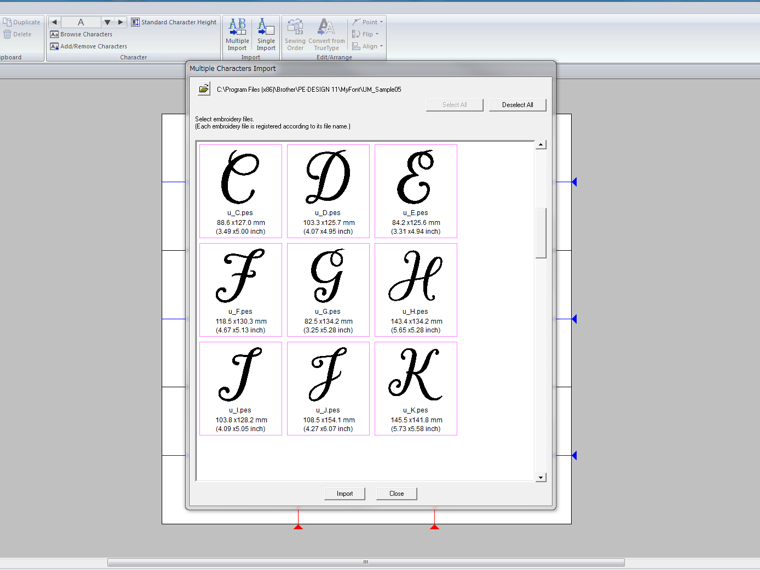Click the Delete command

pyautogui.click(x=17, y=34)
